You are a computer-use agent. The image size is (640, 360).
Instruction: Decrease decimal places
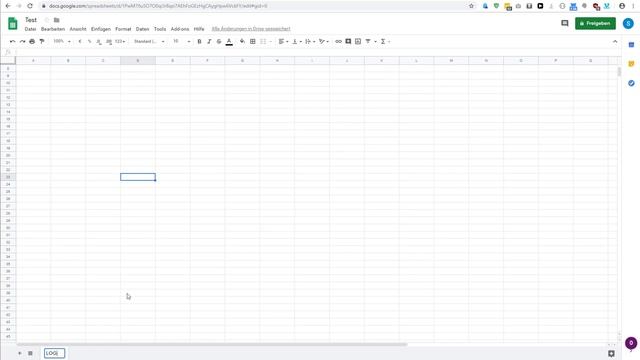[99, 41]
